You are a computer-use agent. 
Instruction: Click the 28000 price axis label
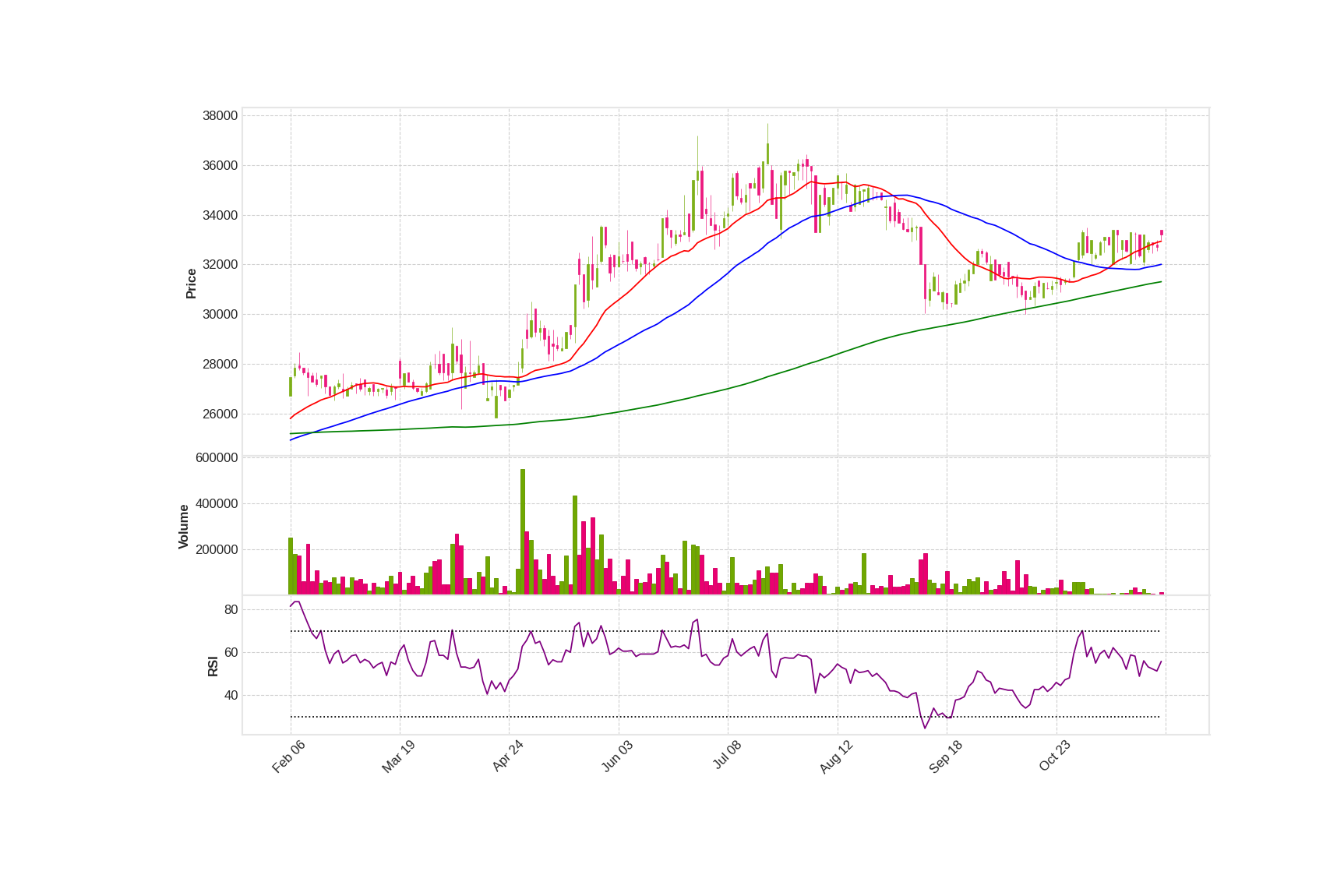[x=220, y=365]
